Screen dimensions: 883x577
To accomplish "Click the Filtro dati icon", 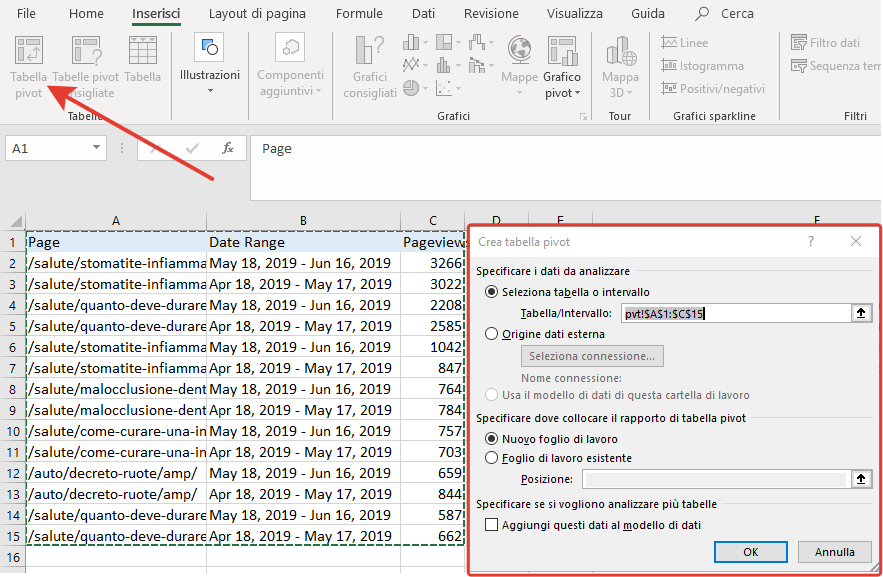I will click(x=825, y=43).
